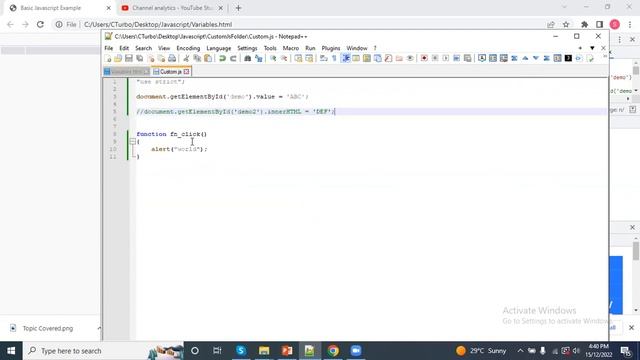Run macro multiple times icon
Viewport: 640px width, 360px height.
coord(456,59)
